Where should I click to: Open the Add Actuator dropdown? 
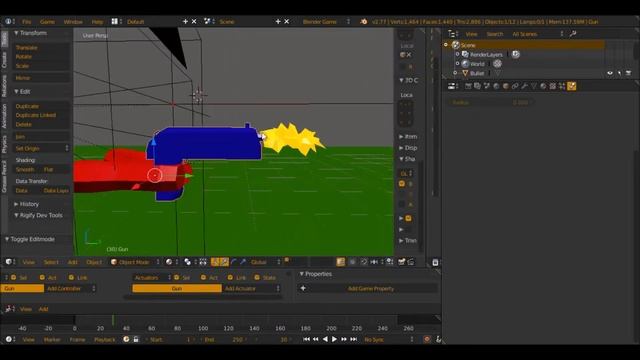coord(251,289)
